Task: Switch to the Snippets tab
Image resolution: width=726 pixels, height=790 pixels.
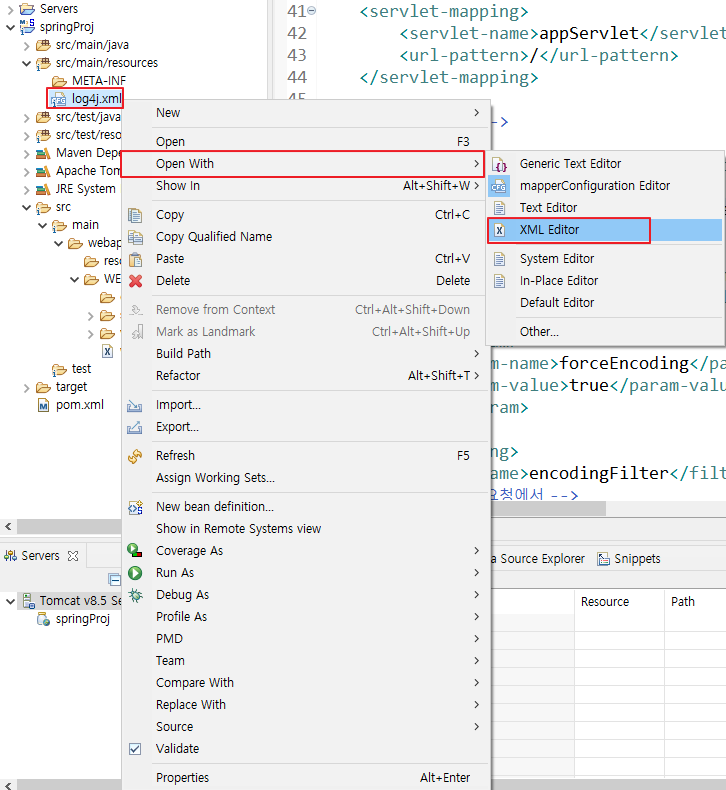Action: 629,559
